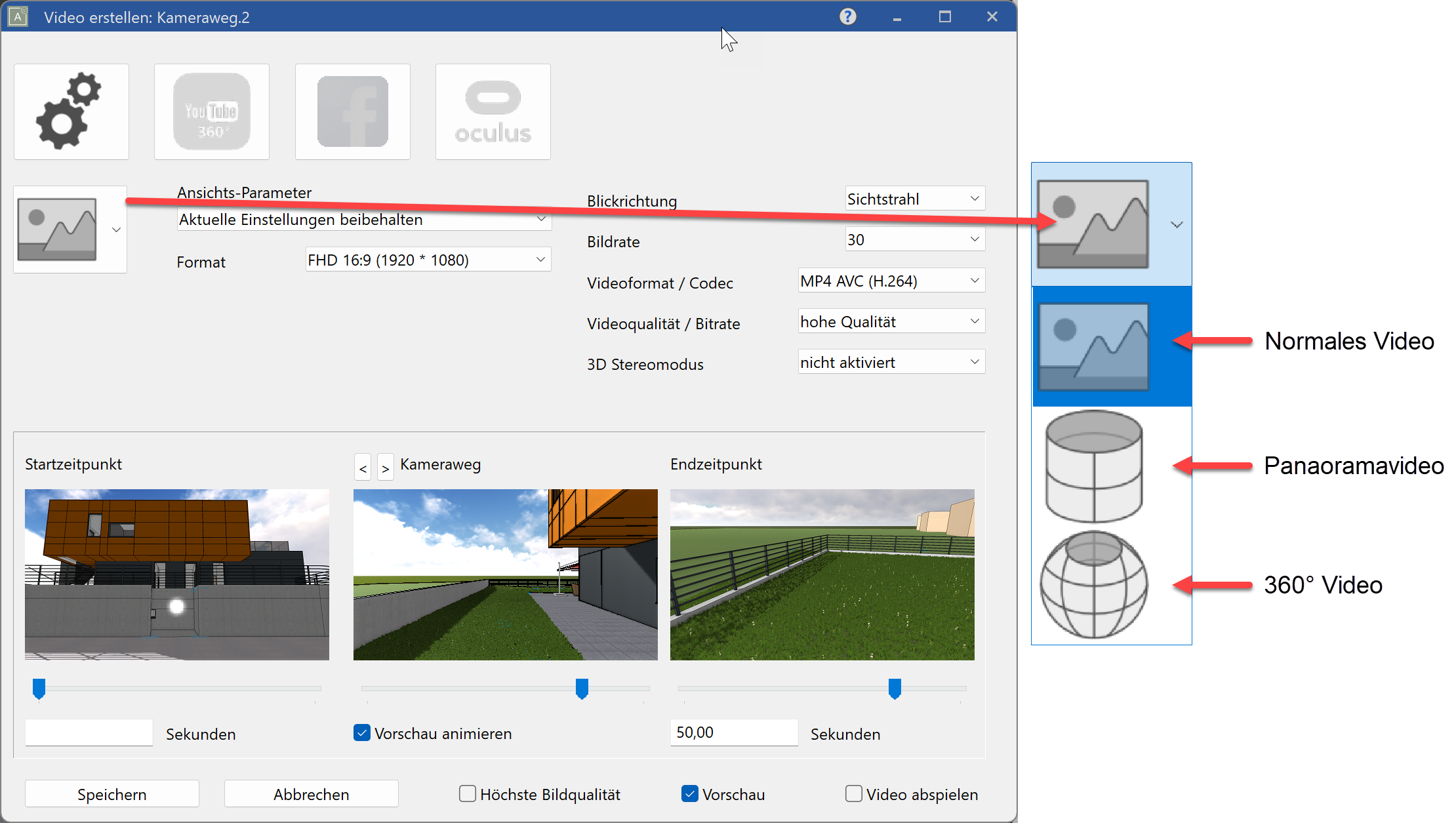Click the Speichern button

click(111, 793)
